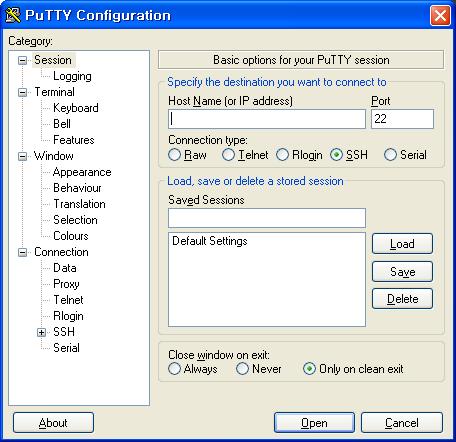This screenshot has height=442, width=456.
Task: Click the PuTTY icon in title bar
Action: (13, 15)
